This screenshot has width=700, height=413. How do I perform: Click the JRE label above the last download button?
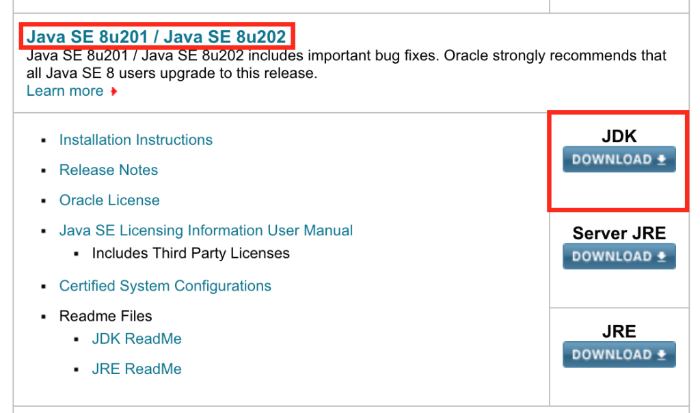pyautogui.click(x=619, y=331)
